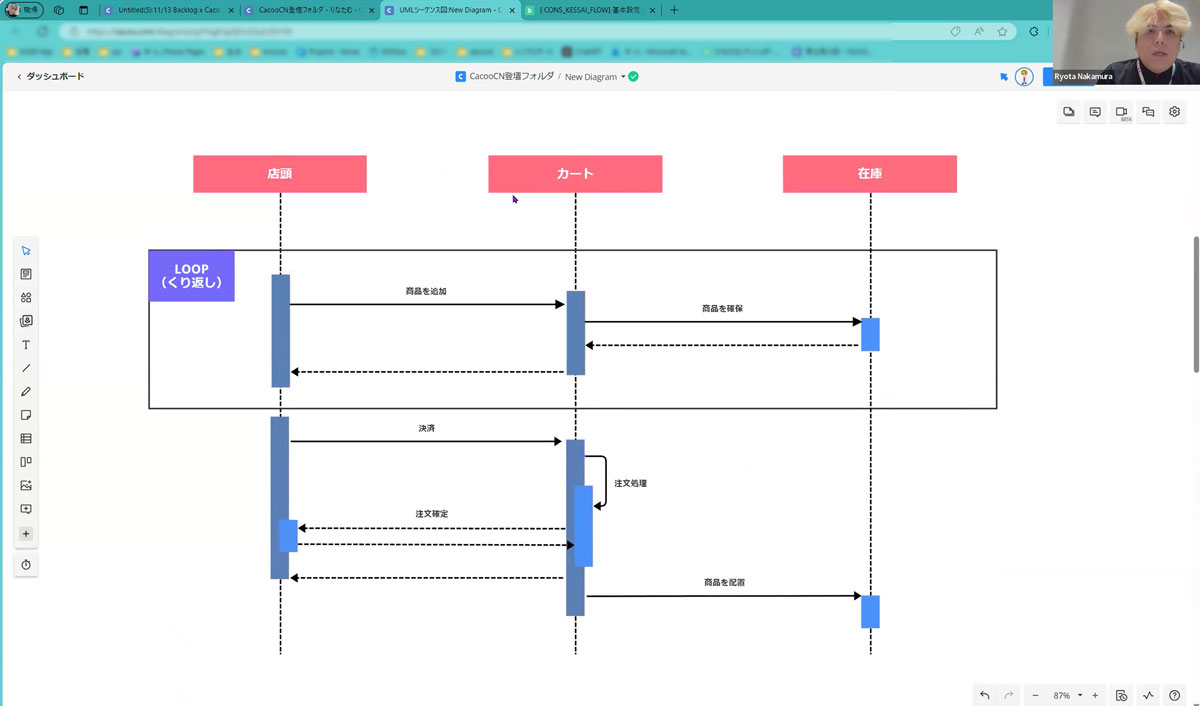The image size is (1200, 706).
Task: Toggle the chat panel
Action: point(1148,112)
